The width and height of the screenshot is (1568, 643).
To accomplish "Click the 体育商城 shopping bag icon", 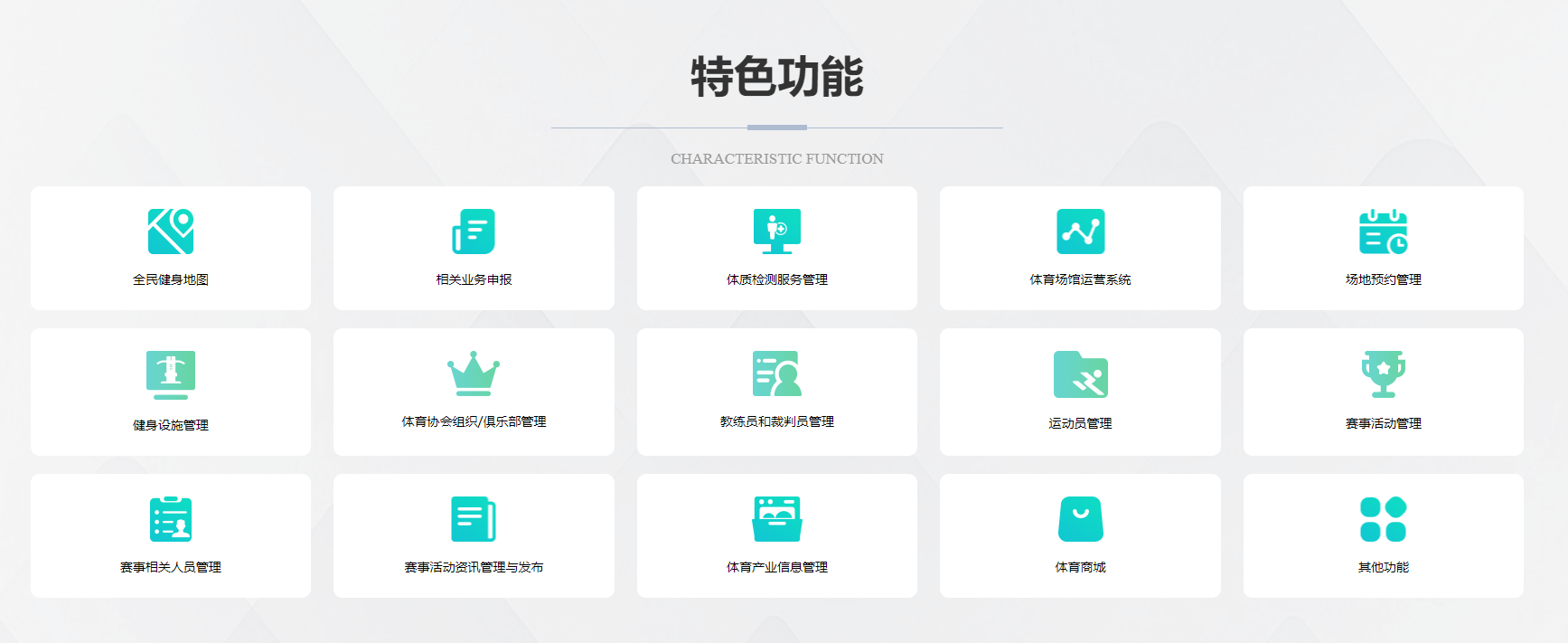I will 1080,519.
